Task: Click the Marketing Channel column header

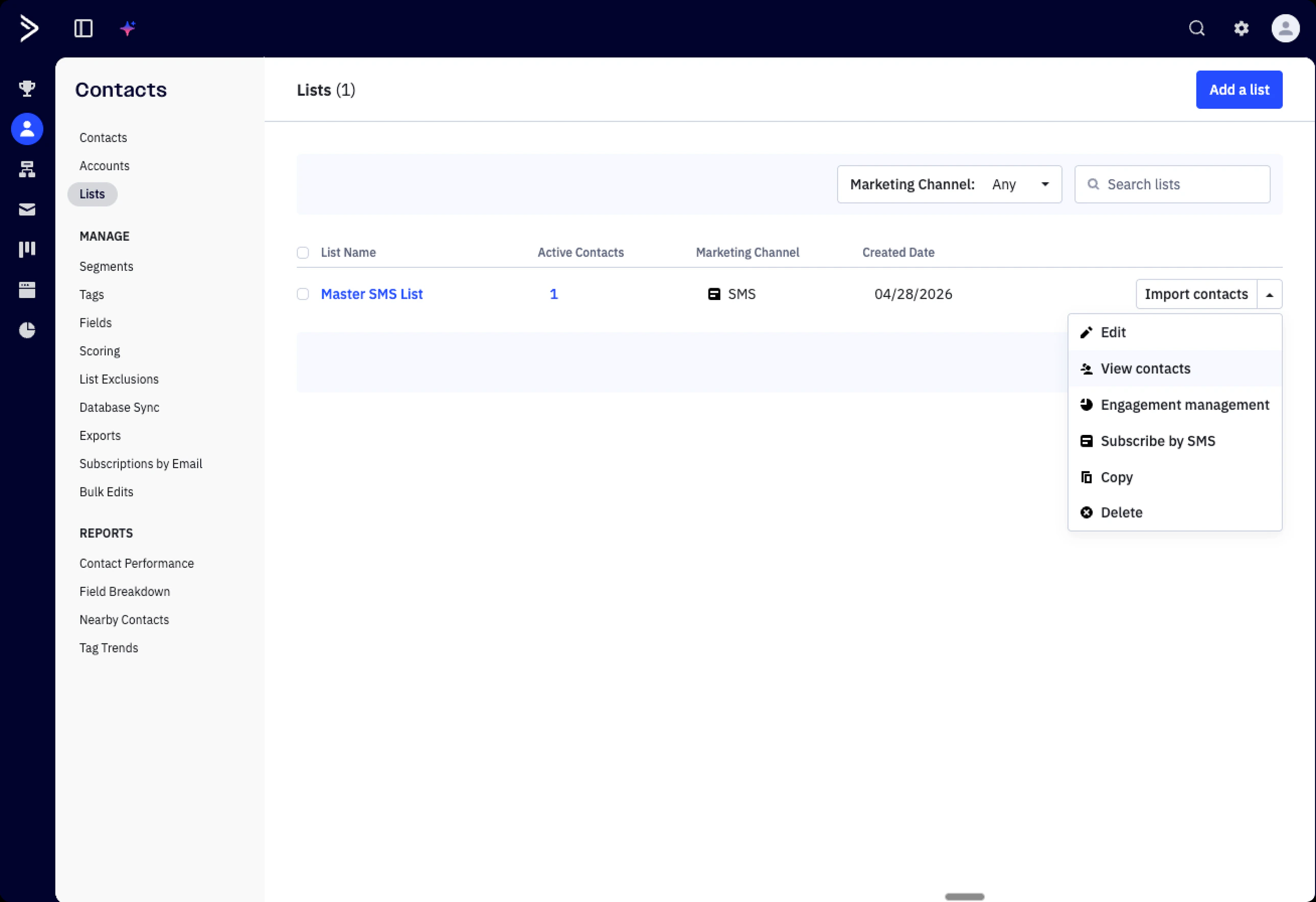Action: 747,252
